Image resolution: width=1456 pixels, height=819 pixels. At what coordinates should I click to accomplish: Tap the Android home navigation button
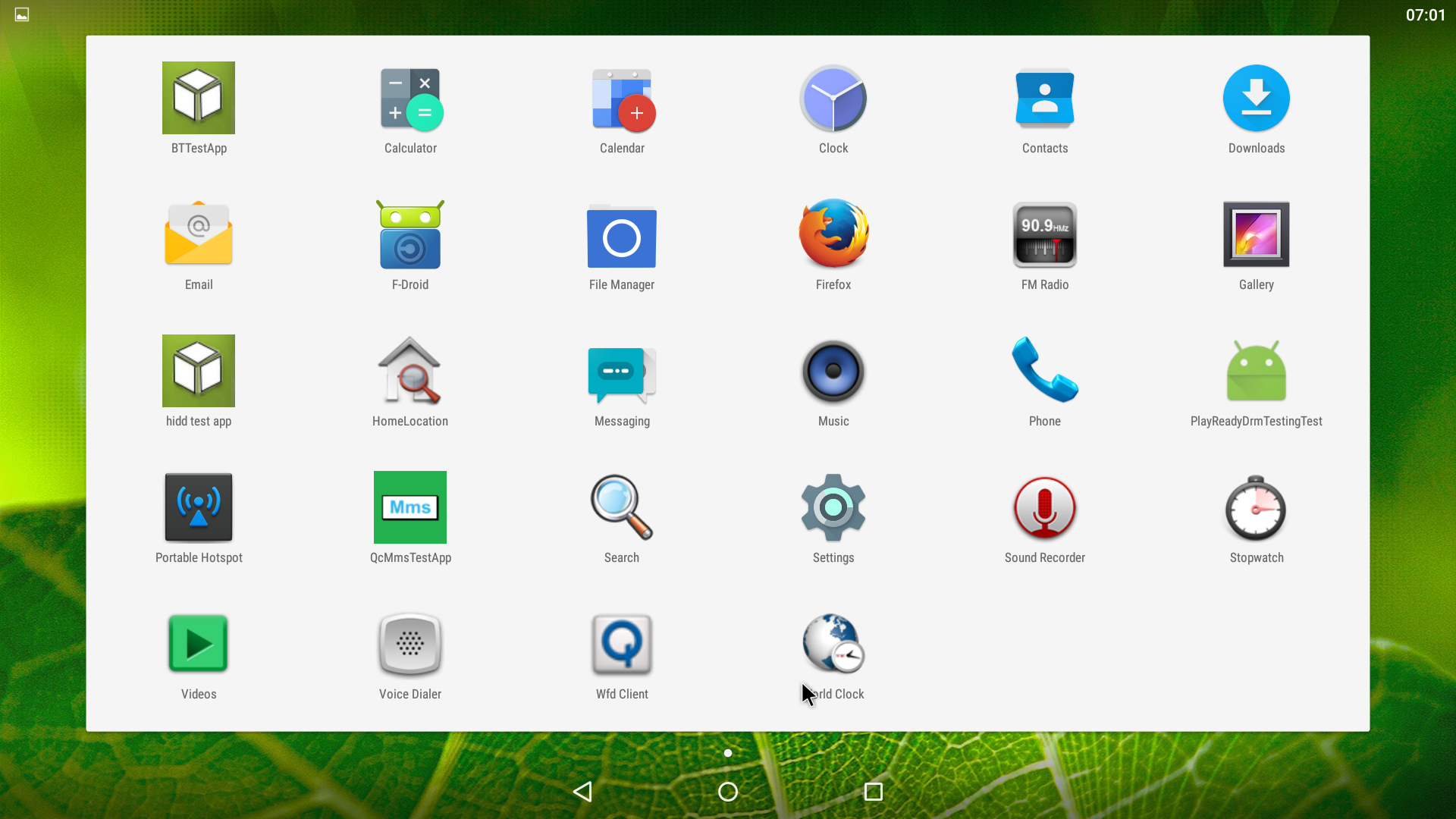728,792
